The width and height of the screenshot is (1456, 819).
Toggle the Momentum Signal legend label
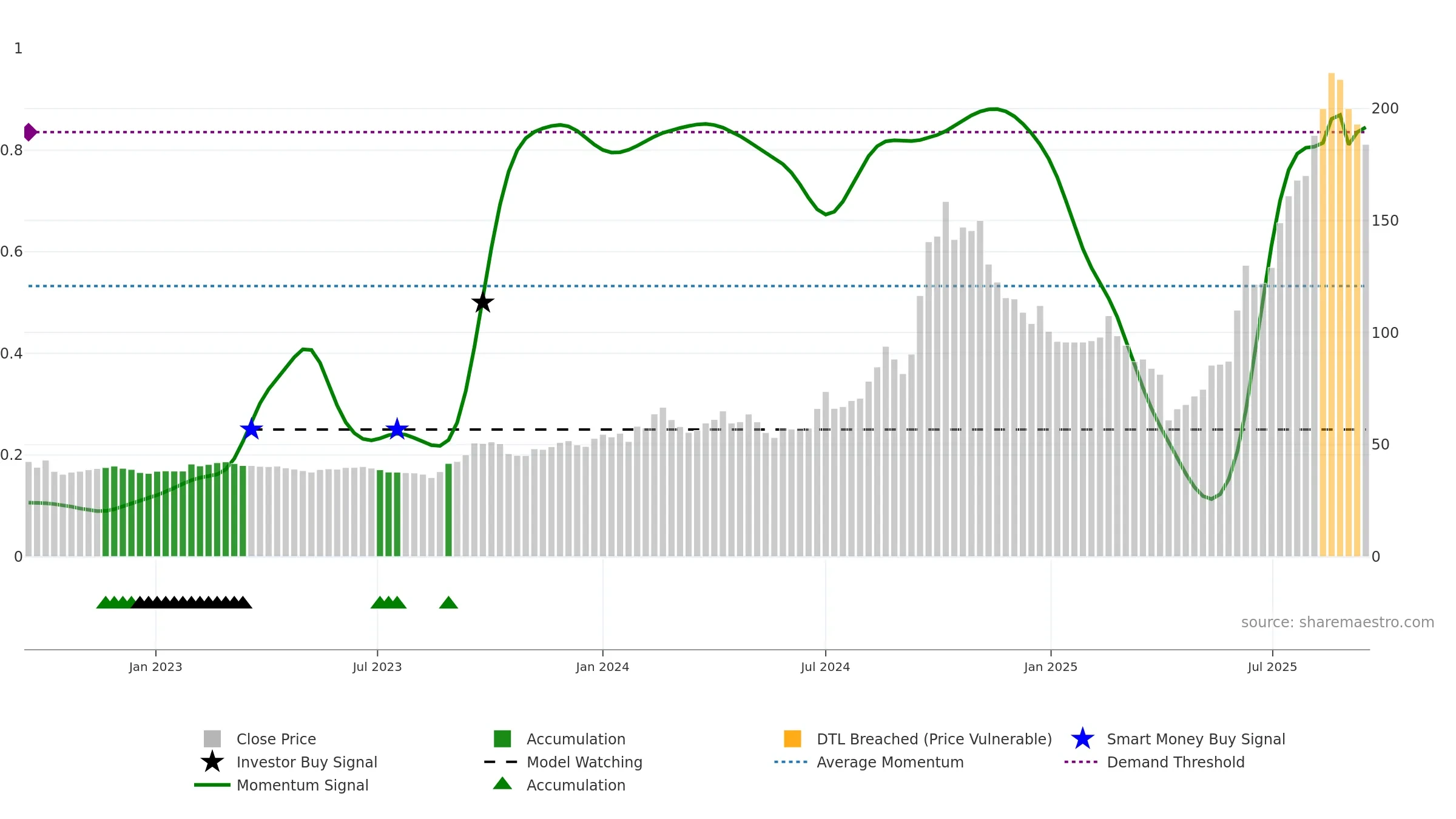tap(303, 785)
